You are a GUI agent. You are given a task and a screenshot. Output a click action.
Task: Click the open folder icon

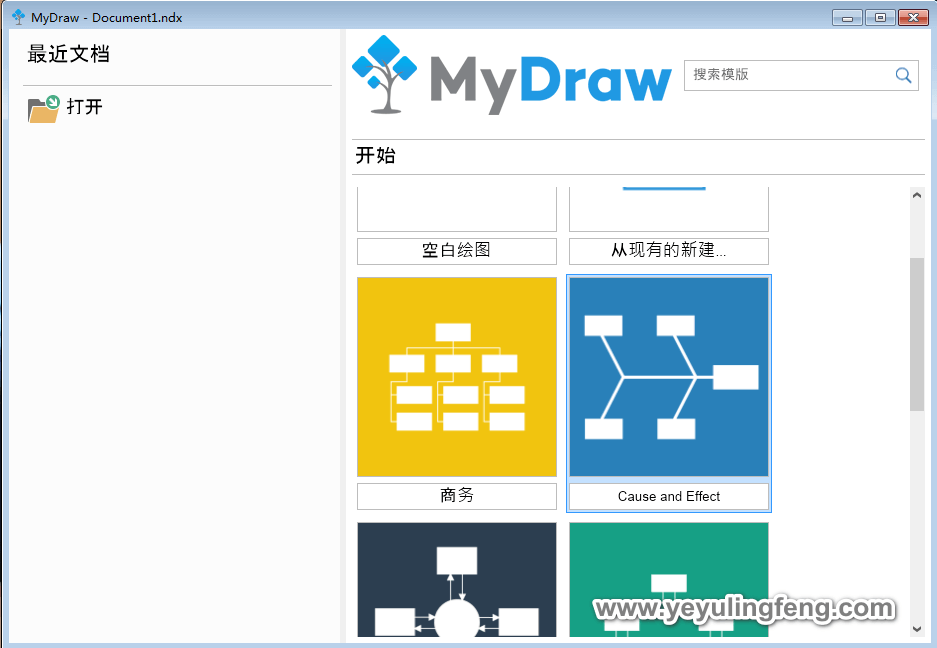[x=43, y=108]
